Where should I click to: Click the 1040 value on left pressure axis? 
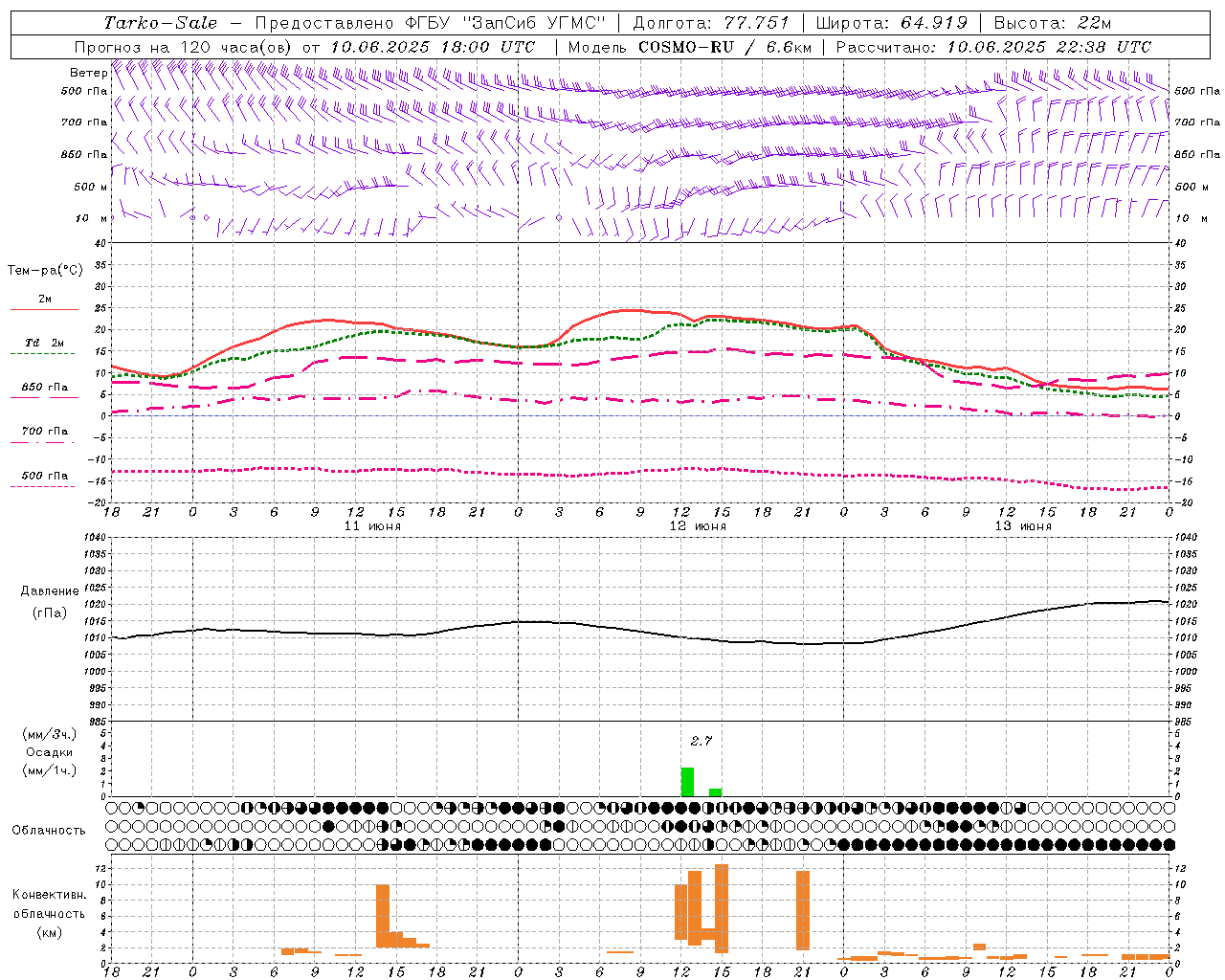coord(96,538)
